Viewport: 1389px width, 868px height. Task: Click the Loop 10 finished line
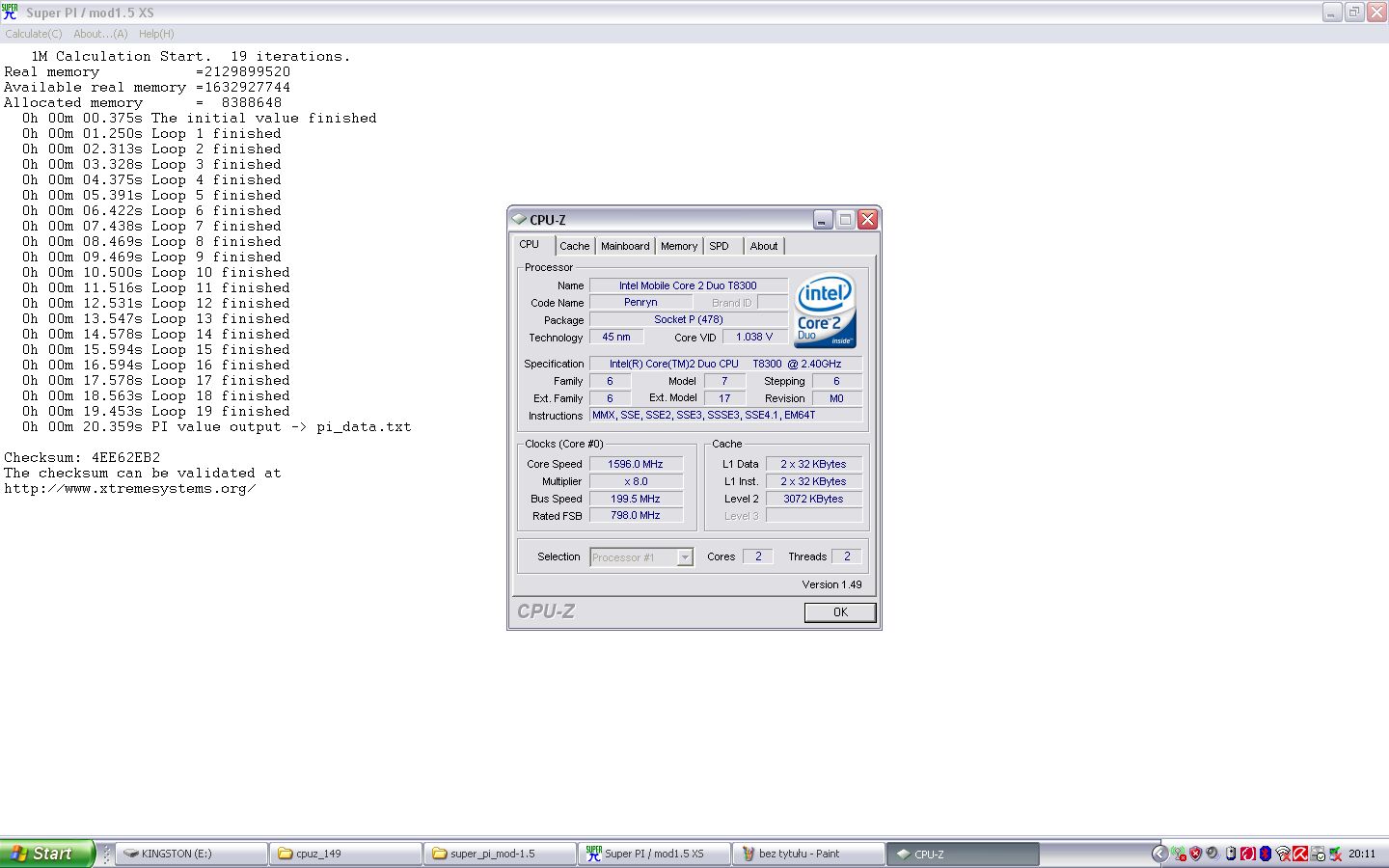(x=156, y=272)
